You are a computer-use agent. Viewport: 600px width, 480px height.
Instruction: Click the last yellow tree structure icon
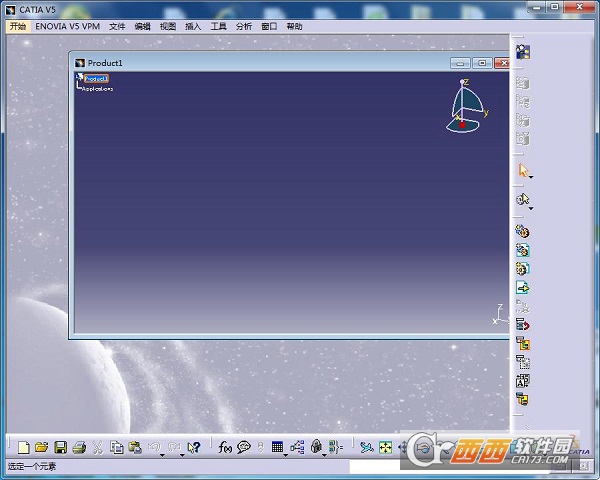523,399
